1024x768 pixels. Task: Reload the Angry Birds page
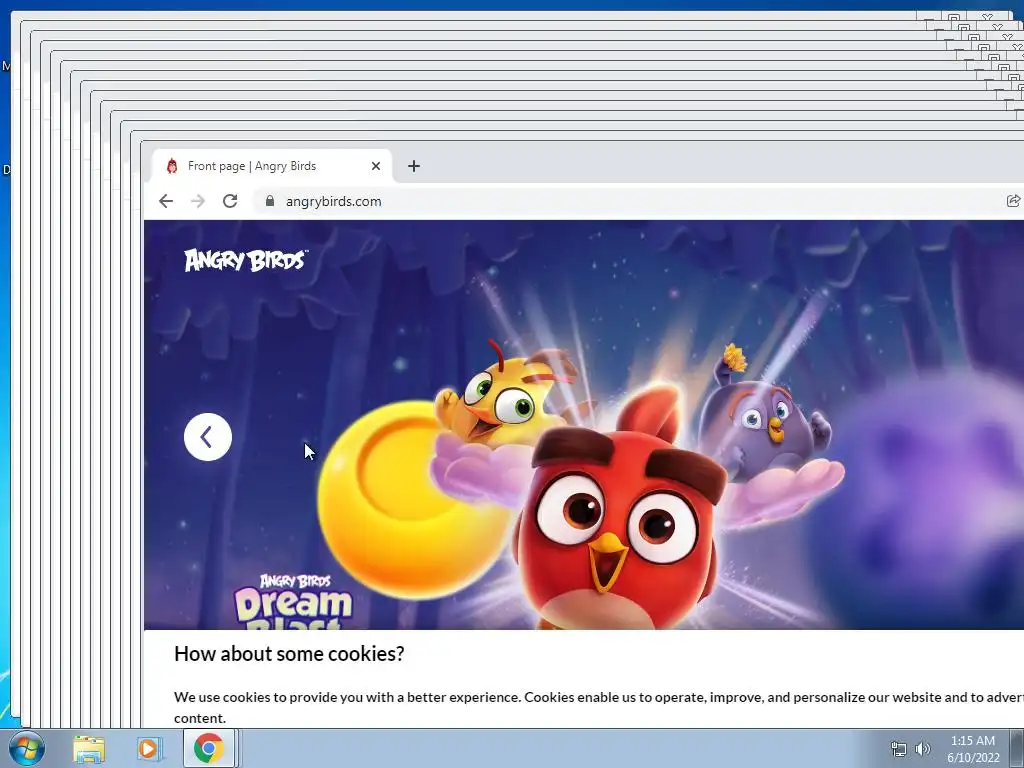(230, 201)
